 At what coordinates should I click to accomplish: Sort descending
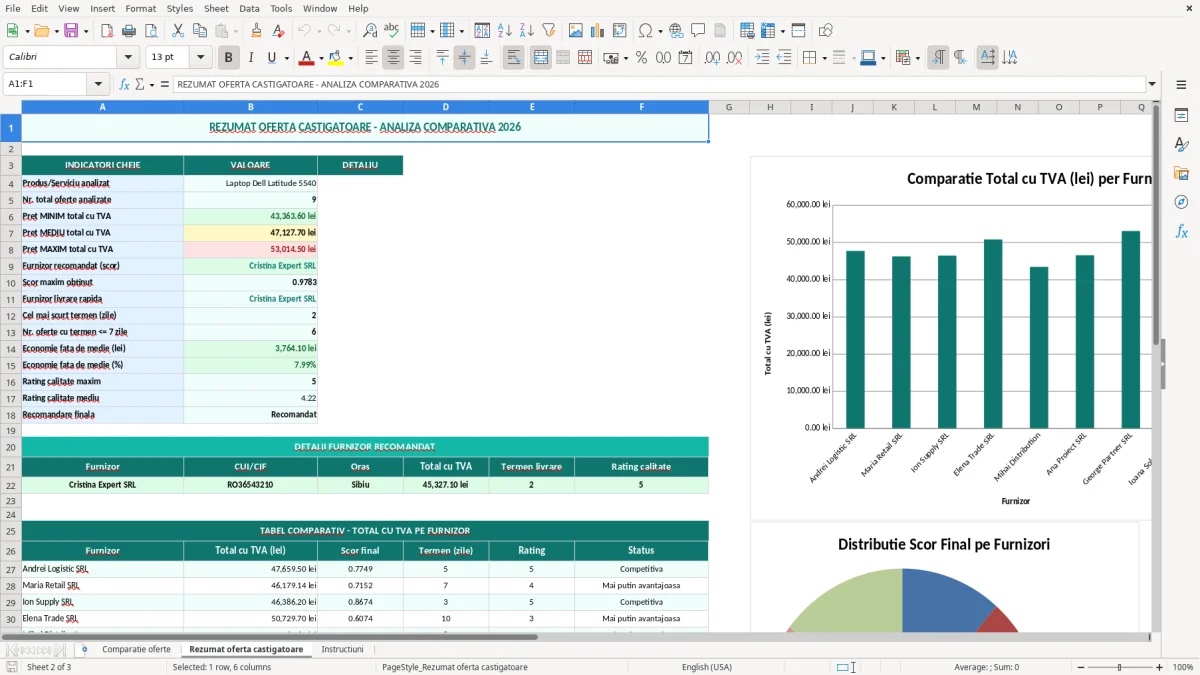[x=526, y=31]
